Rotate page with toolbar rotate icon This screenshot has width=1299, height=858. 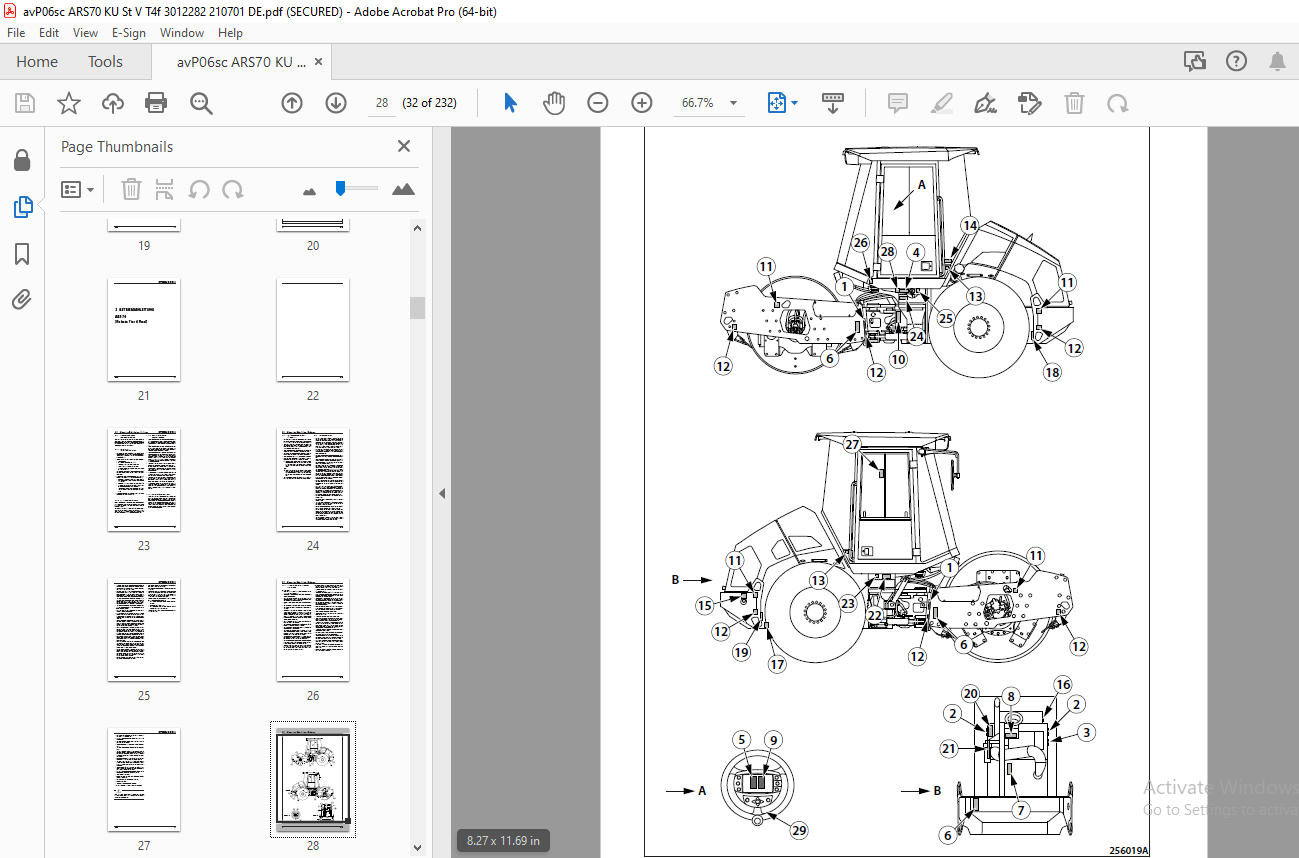coord(1117,103)
